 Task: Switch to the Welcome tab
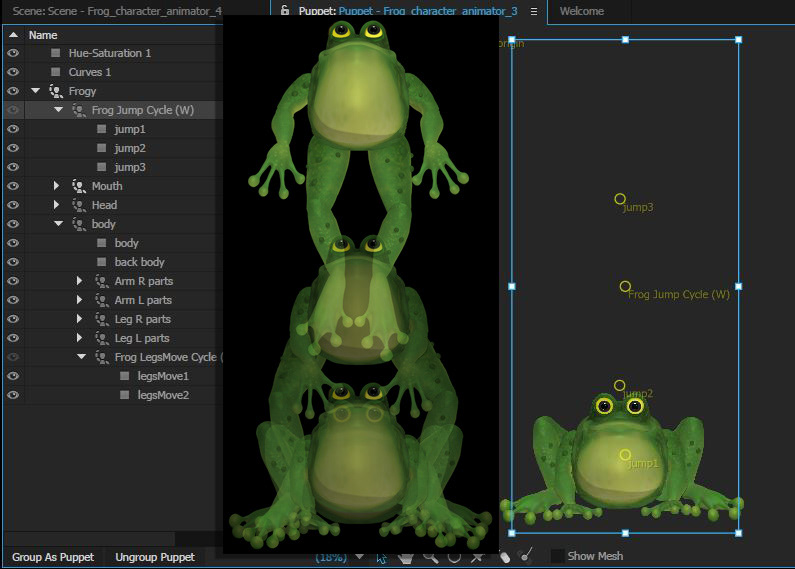[x=581, y=12]
